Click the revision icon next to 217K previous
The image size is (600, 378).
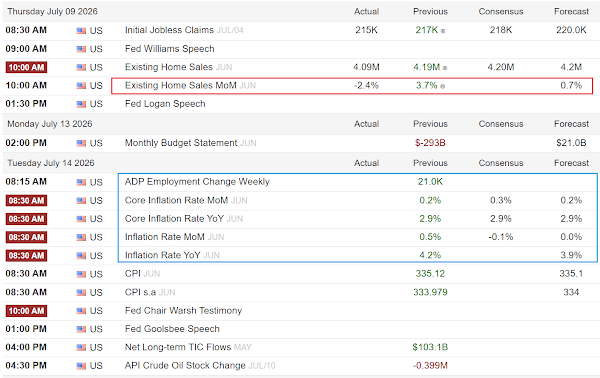[443, 31]
